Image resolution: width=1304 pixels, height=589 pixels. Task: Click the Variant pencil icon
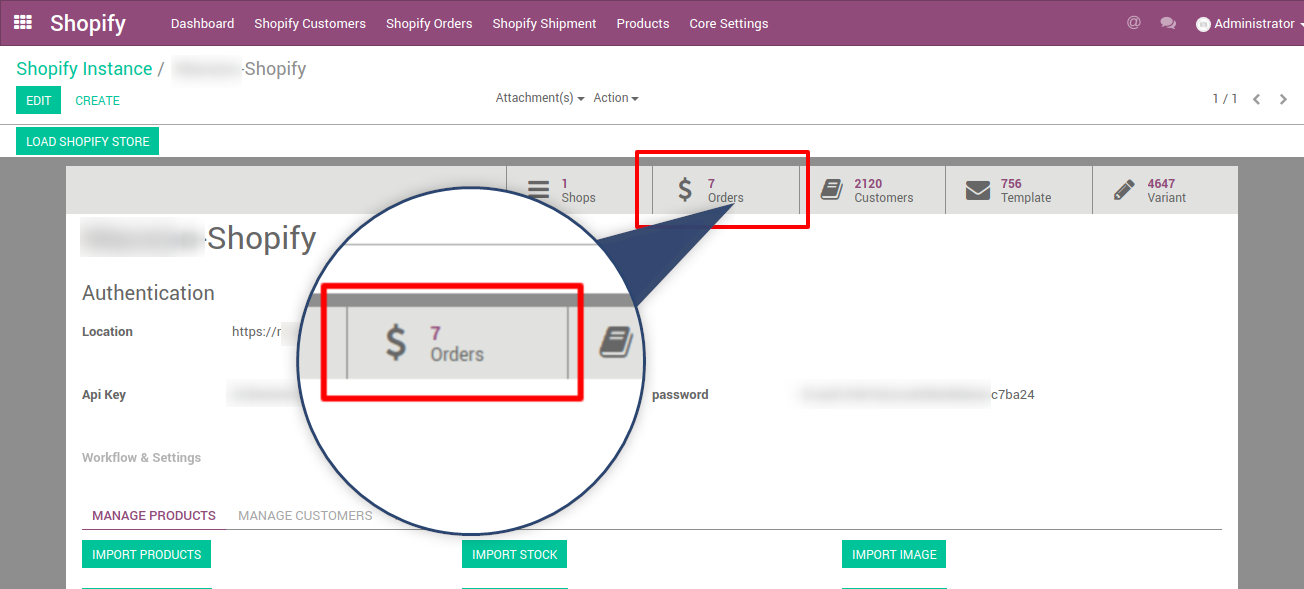(1124, 190)
